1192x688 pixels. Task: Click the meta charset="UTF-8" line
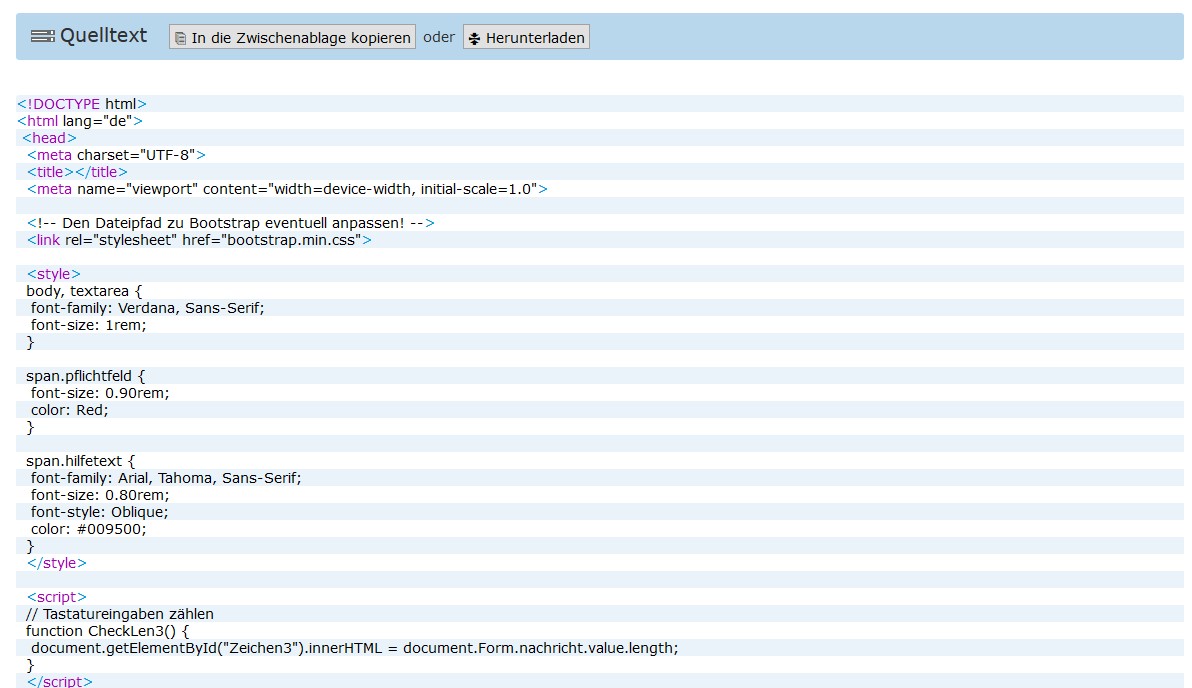(x=116, y=155)
